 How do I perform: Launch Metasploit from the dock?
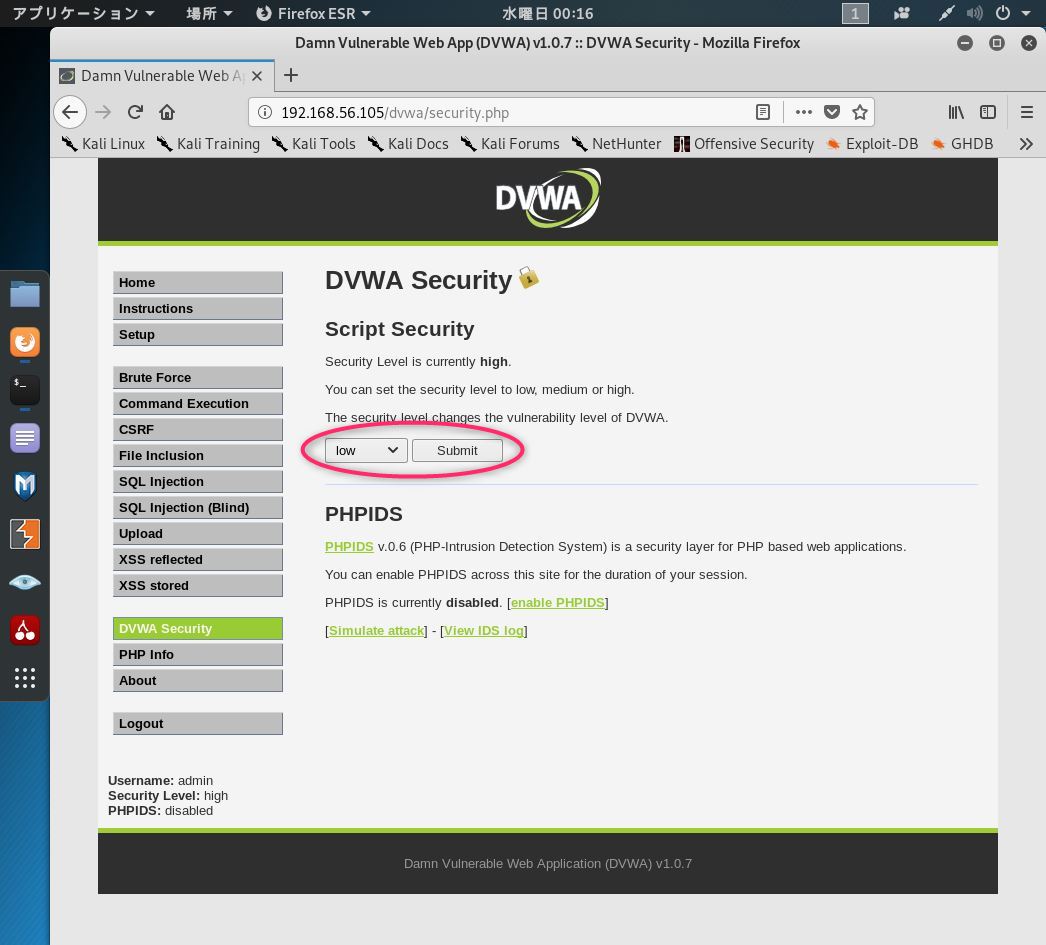25,486
